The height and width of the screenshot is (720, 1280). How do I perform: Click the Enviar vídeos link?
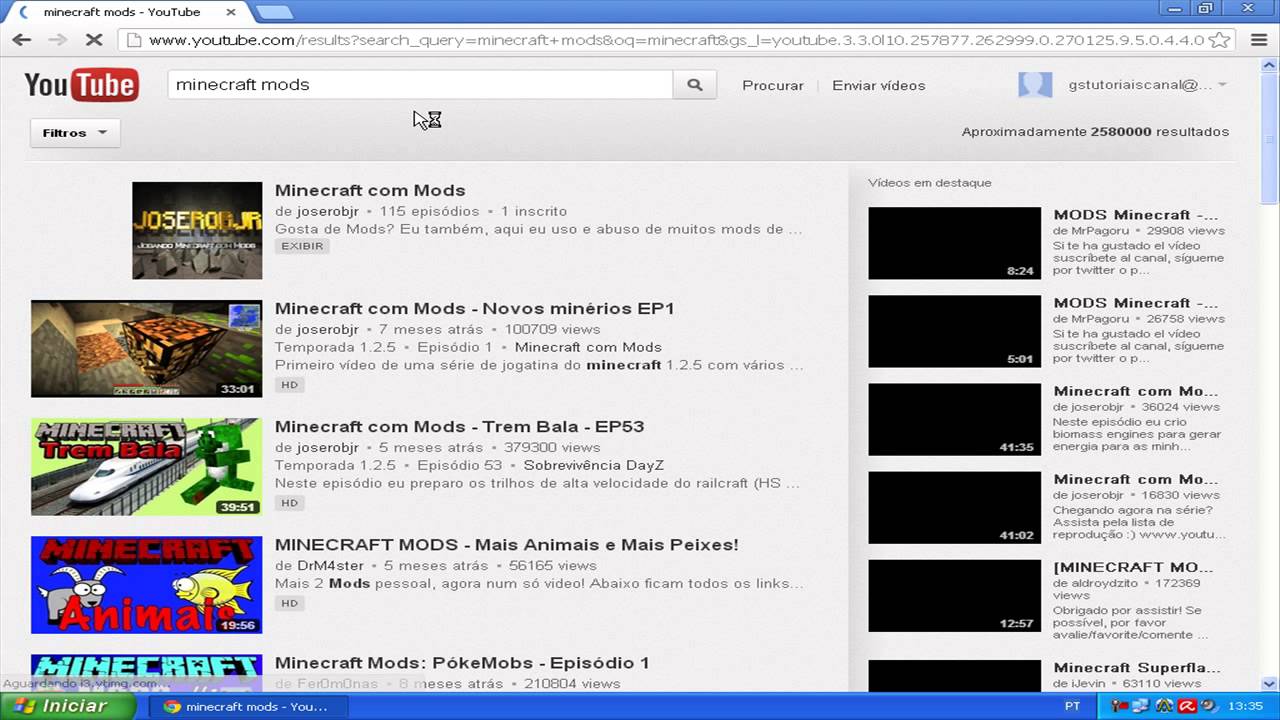click(879, 86)
